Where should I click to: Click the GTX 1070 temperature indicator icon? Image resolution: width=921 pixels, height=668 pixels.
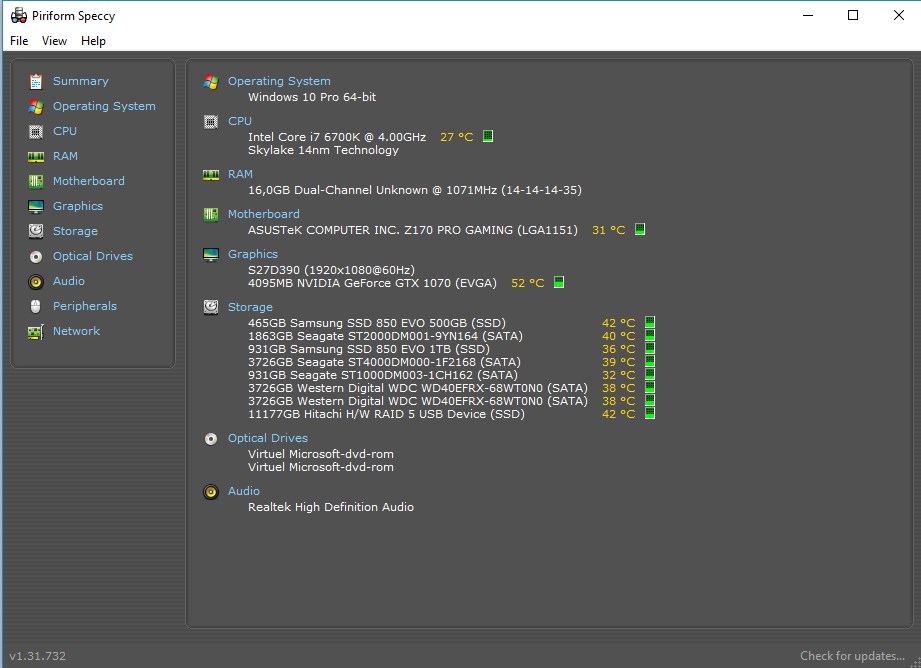click(559, 283)
